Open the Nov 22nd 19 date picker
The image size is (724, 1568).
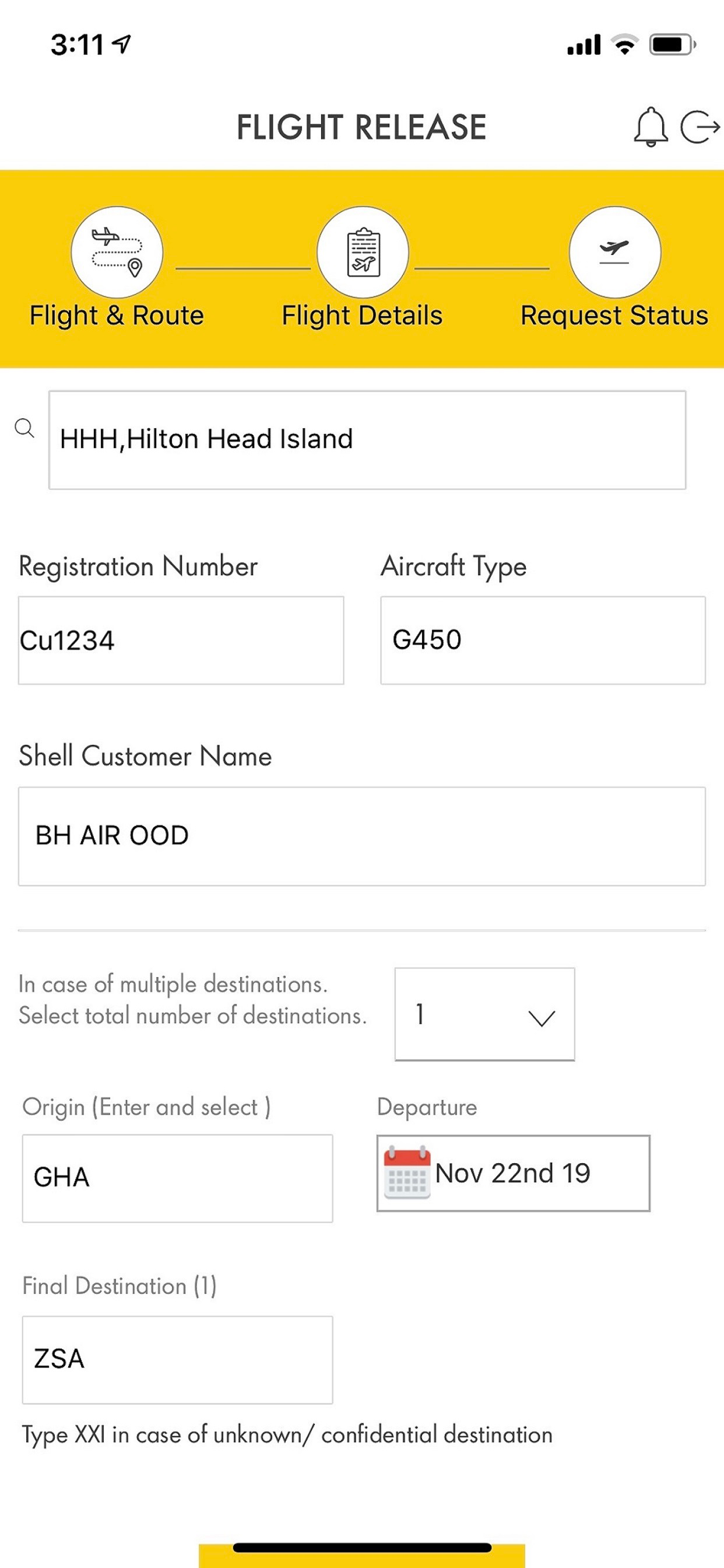pos(512,1173)
